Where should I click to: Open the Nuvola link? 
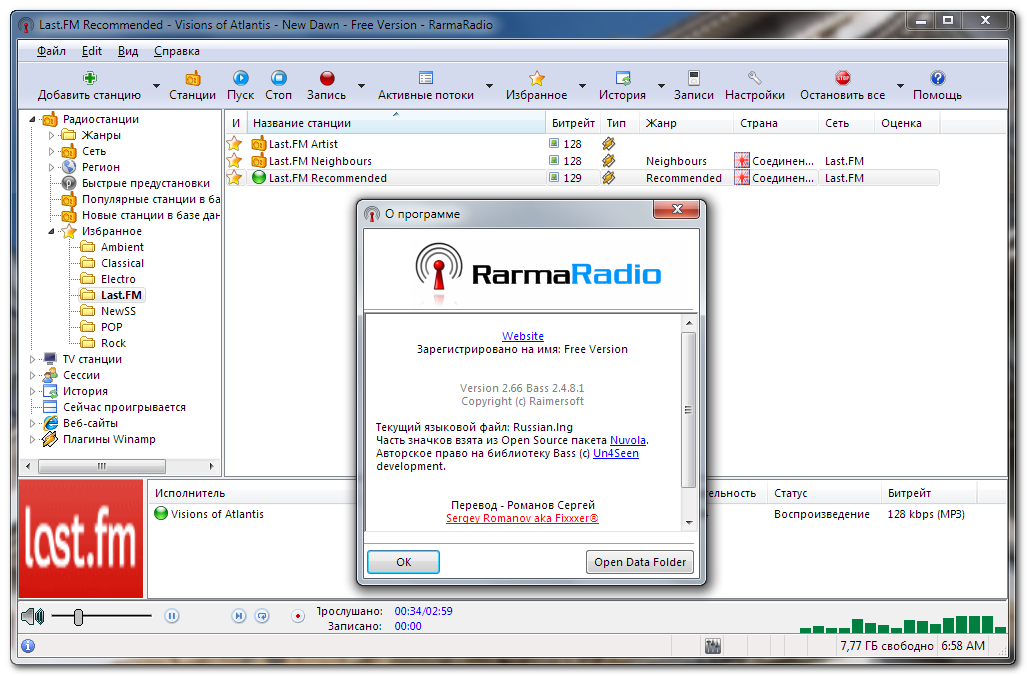(x=627, y=440)
